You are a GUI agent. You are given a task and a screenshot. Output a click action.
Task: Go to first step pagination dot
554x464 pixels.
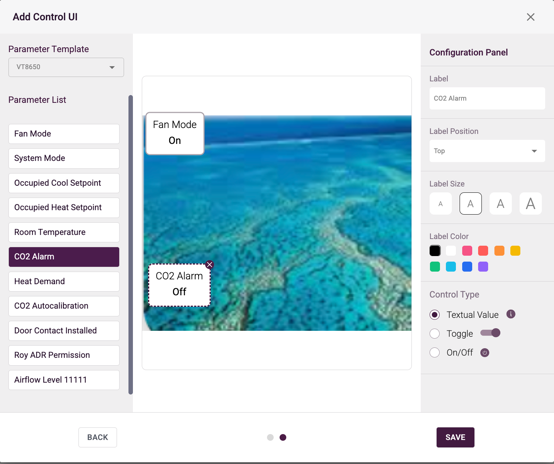[x=270, y=437]
